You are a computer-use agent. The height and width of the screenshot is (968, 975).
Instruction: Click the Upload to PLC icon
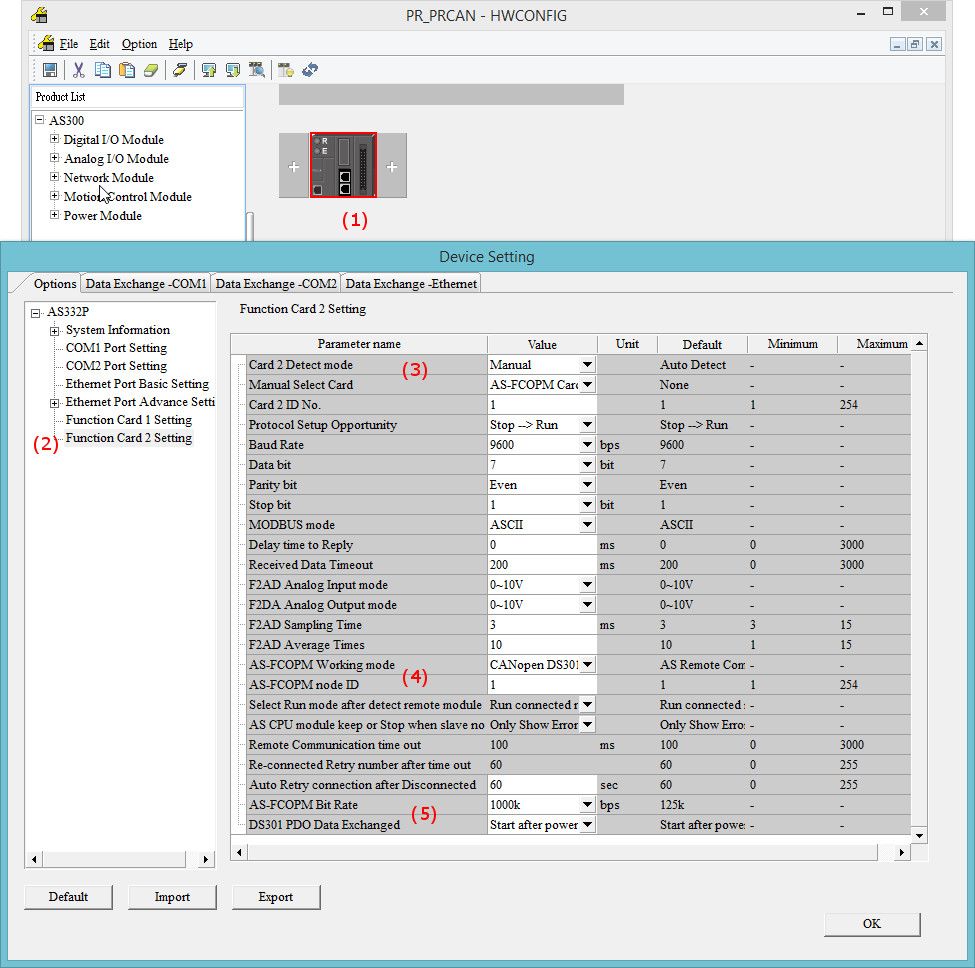[208, 70]
